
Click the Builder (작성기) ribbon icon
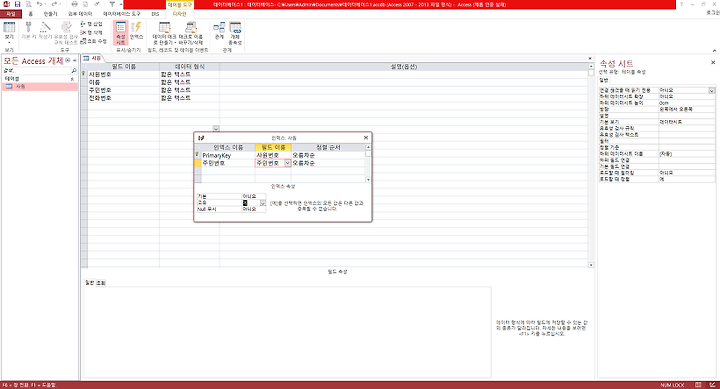pyautogui.click(x=45, y=30)
